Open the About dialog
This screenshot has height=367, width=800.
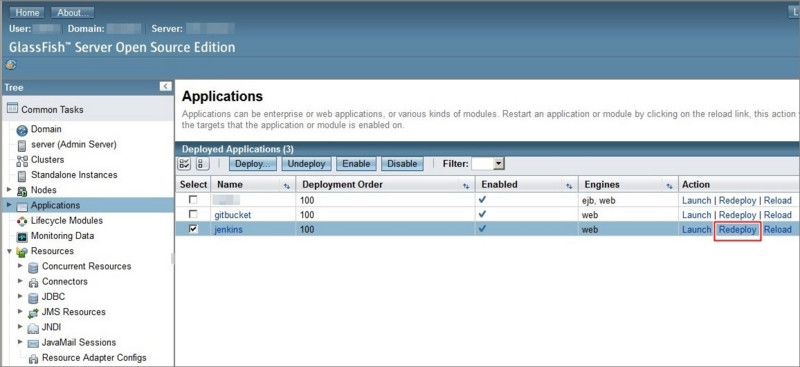[72, 13]
